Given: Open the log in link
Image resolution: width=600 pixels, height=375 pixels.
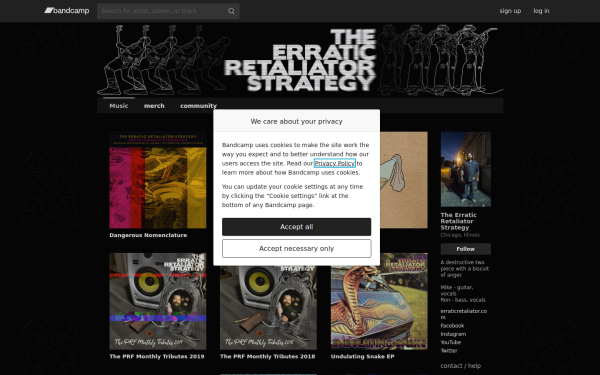Looking at the screenshot, I should (541, 11).
